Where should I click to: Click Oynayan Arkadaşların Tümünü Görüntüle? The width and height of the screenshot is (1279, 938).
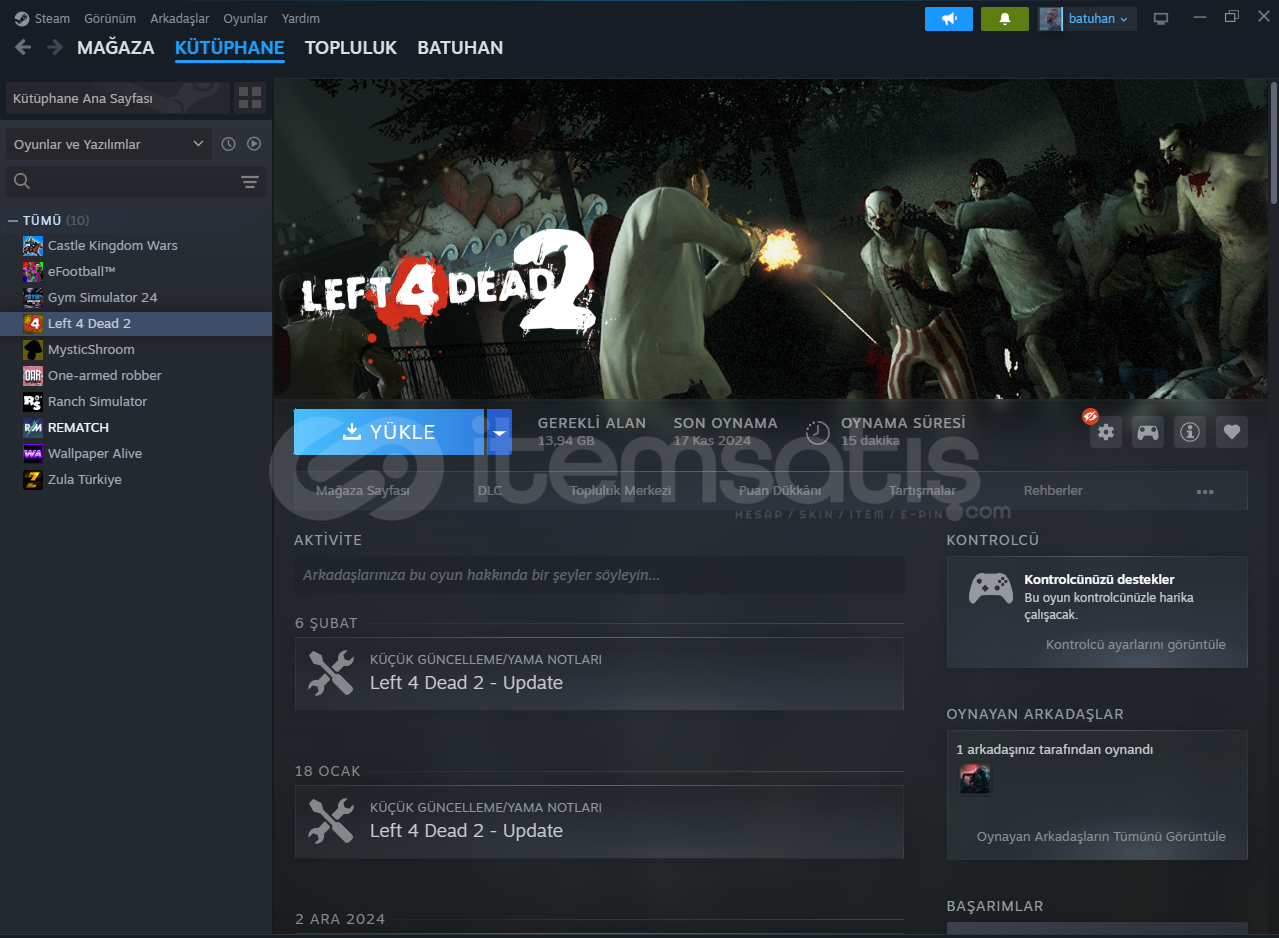(1101, 837)
